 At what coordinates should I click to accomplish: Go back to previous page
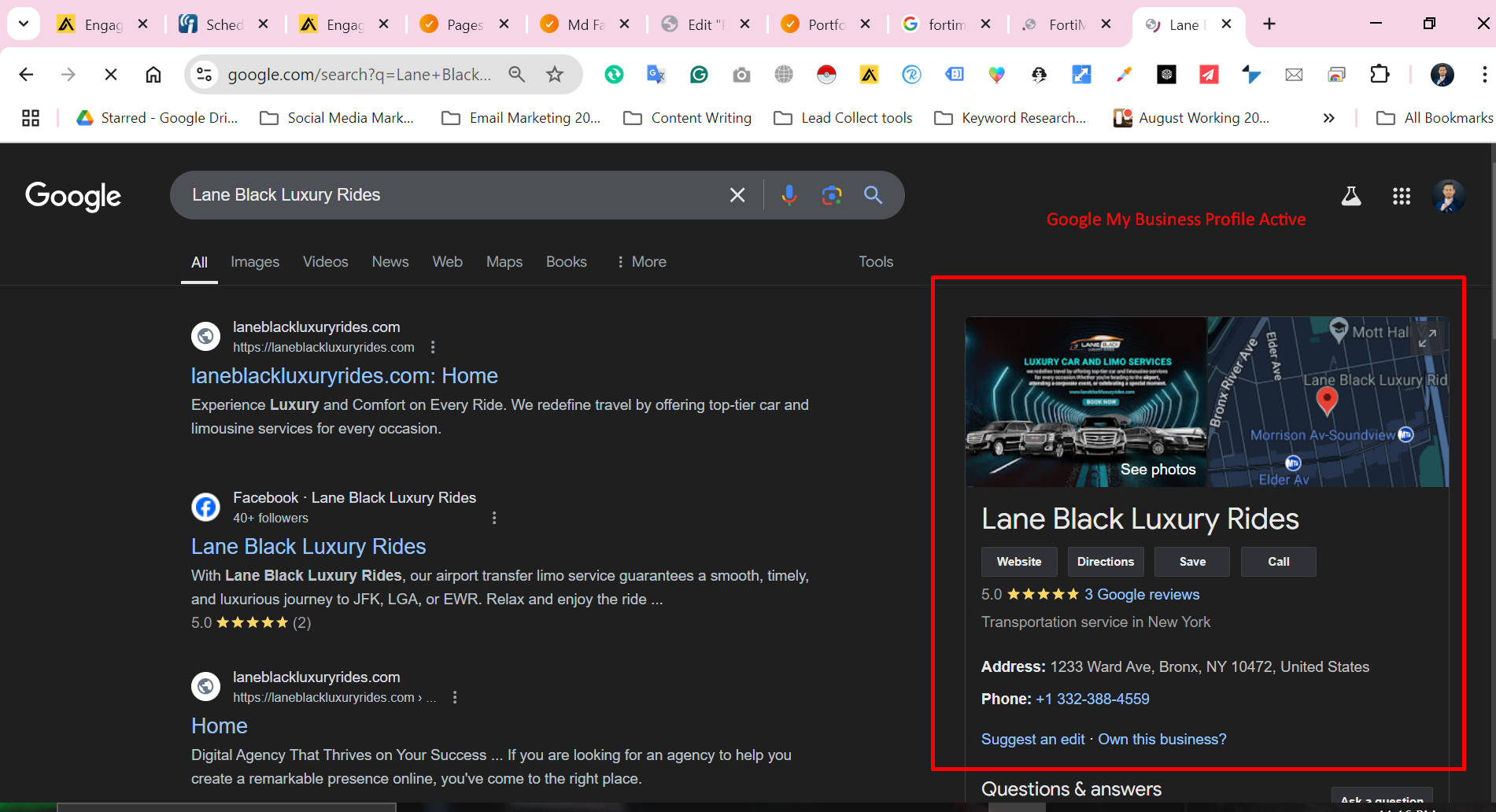[x=26, y=75]
